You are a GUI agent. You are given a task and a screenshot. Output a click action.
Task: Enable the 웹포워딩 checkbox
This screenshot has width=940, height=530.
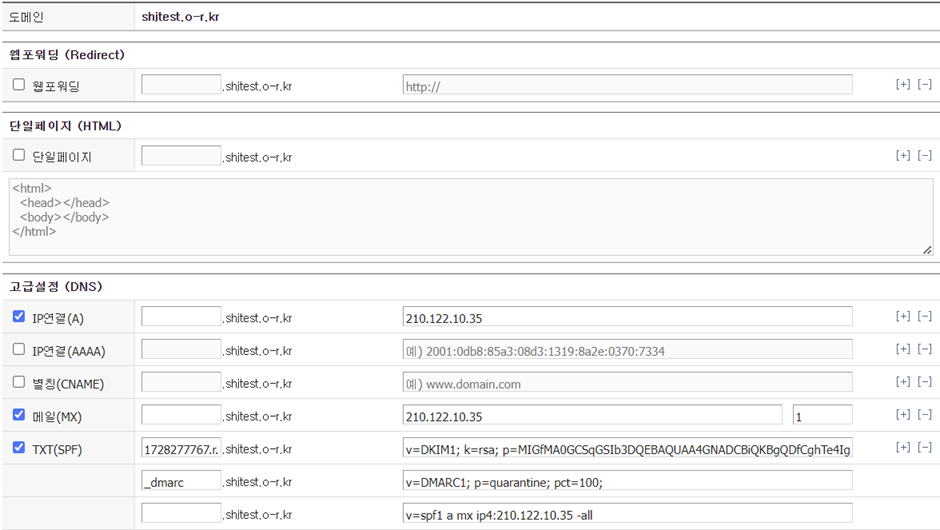19,85
